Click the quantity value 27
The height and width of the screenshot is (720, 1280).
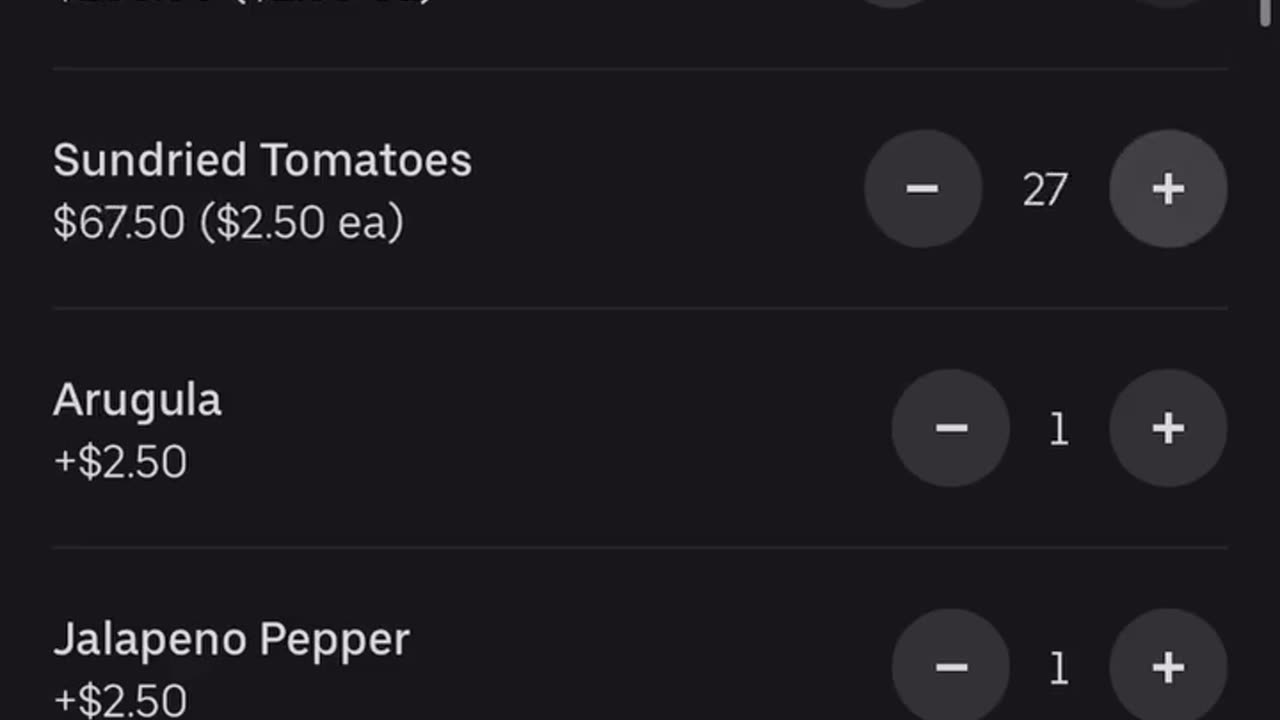point(1045,189)
